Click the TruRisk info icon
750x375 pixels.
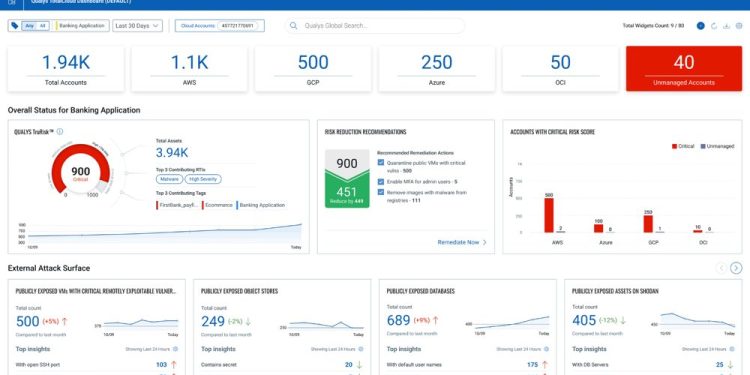tap(60, 132)
